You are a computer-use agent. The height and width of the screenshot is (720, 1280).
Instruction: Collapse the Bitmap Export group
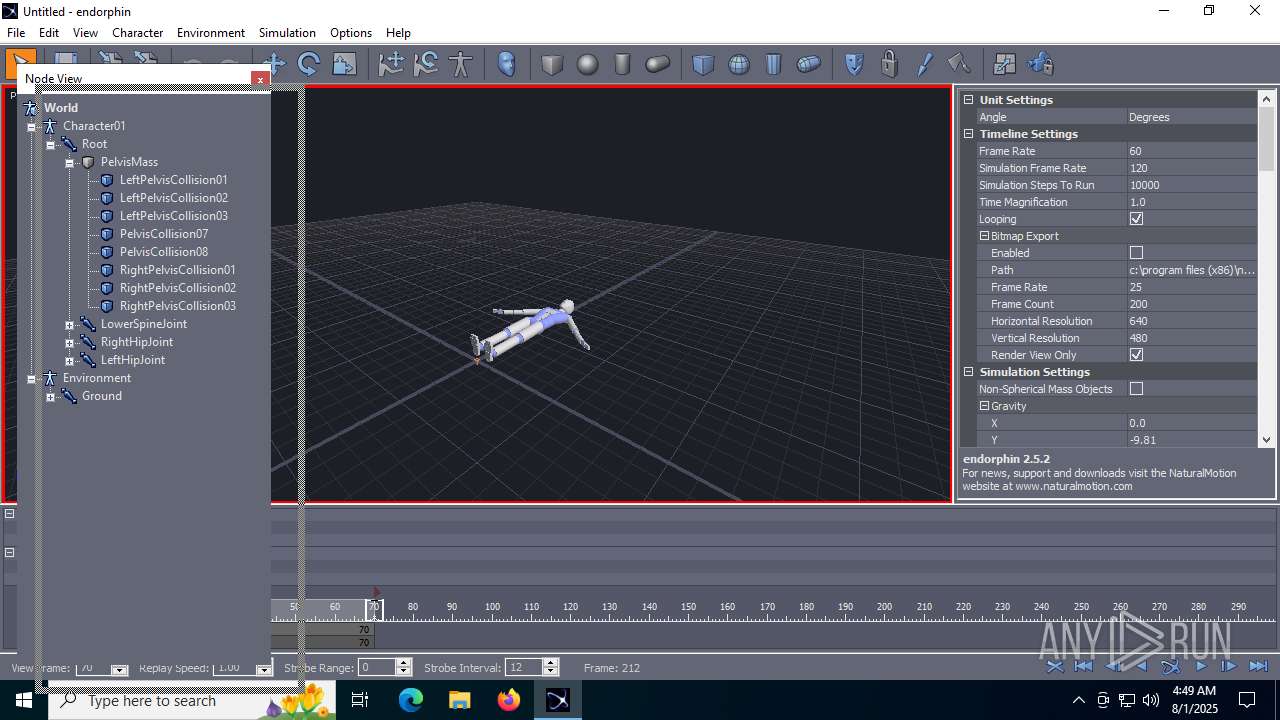[x=984, y=236]
